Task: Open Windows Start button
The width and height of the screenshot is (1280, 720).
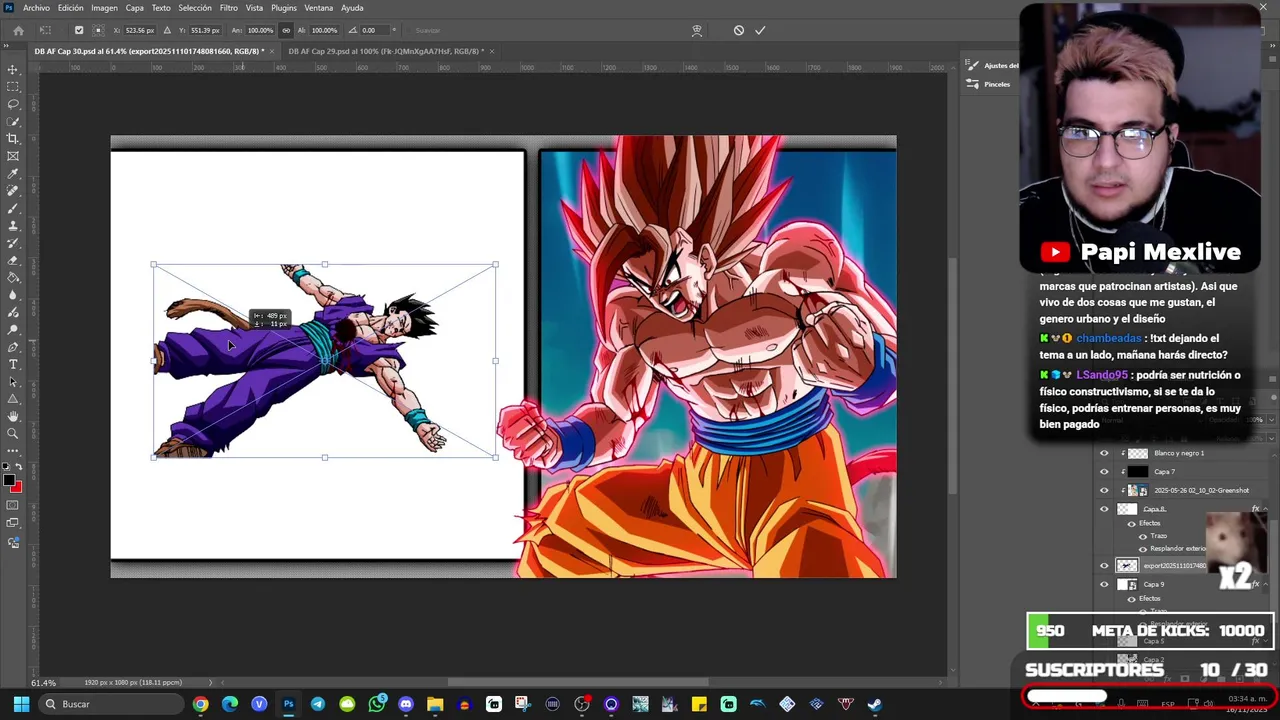Action: (20, 704)
